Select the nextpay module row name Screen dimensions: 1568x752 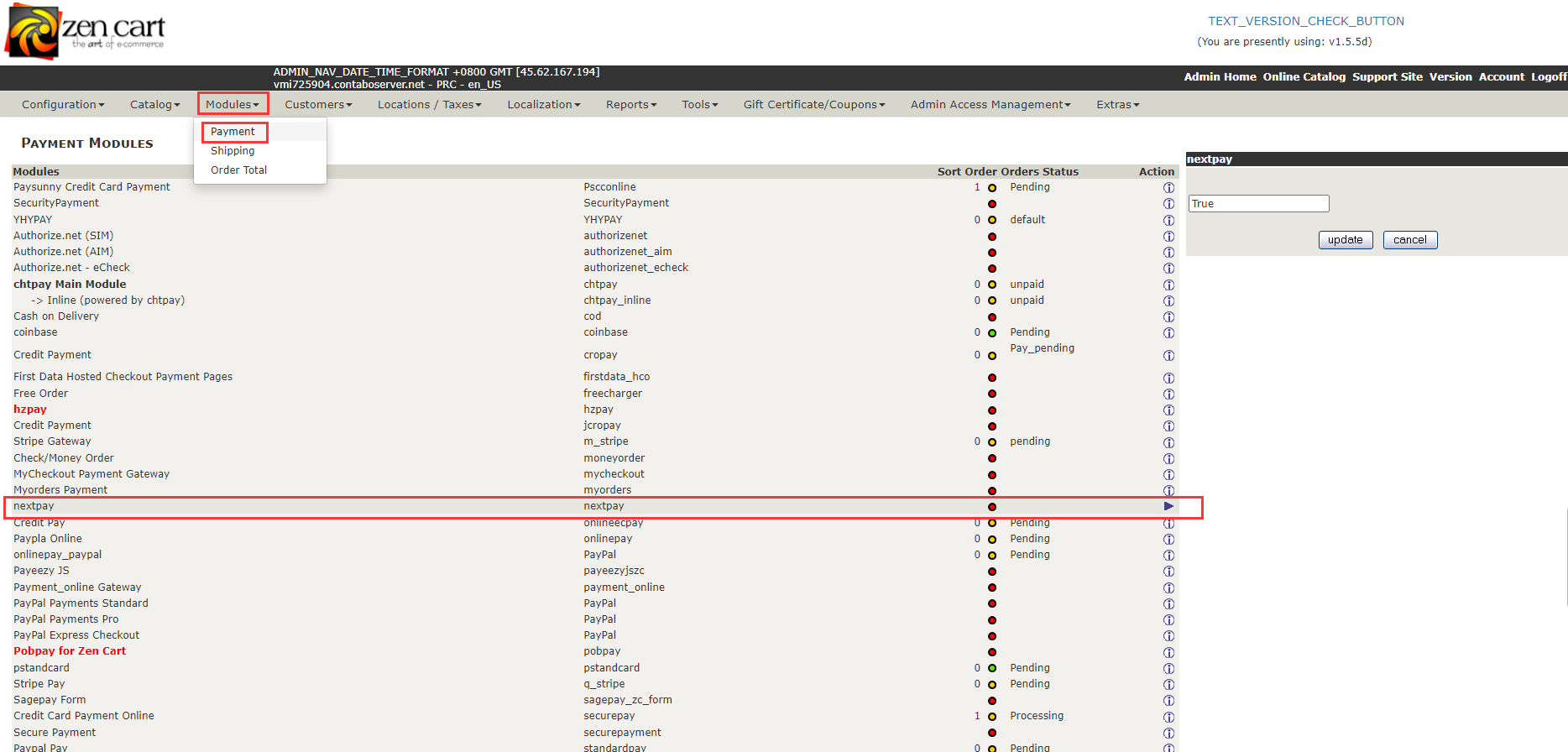(34, 506)
